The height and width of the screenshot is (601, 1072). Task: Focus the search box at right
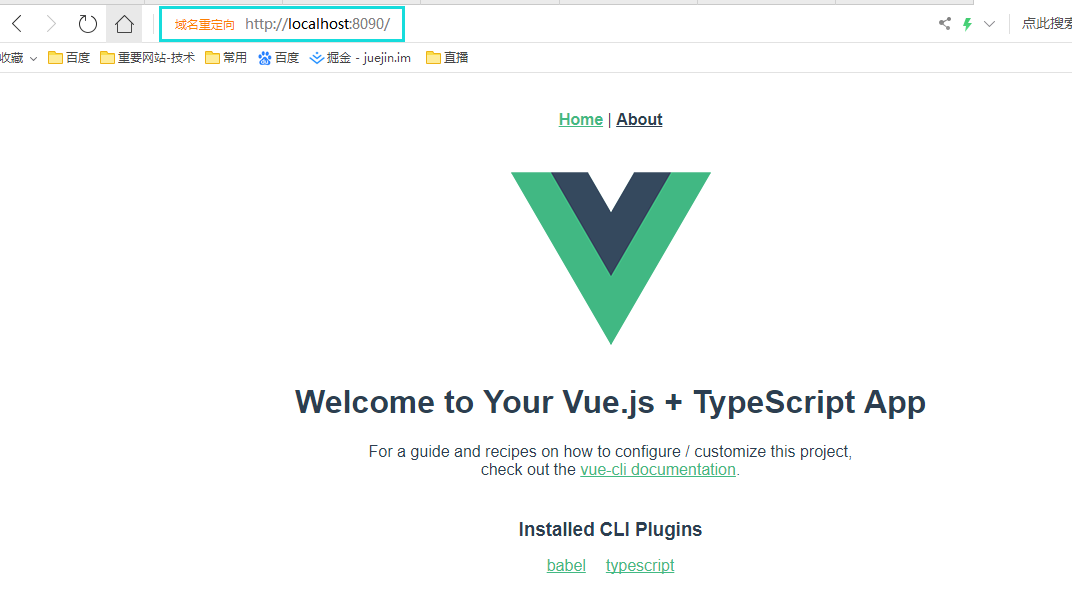pos(1047,24)
